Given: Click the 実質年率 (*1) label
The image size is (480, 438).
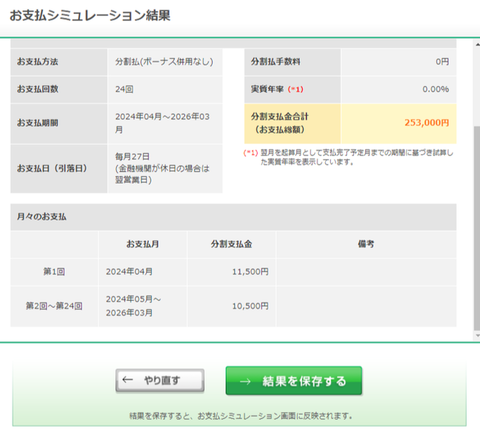Looking at the screenshot, I should (277, 89).
